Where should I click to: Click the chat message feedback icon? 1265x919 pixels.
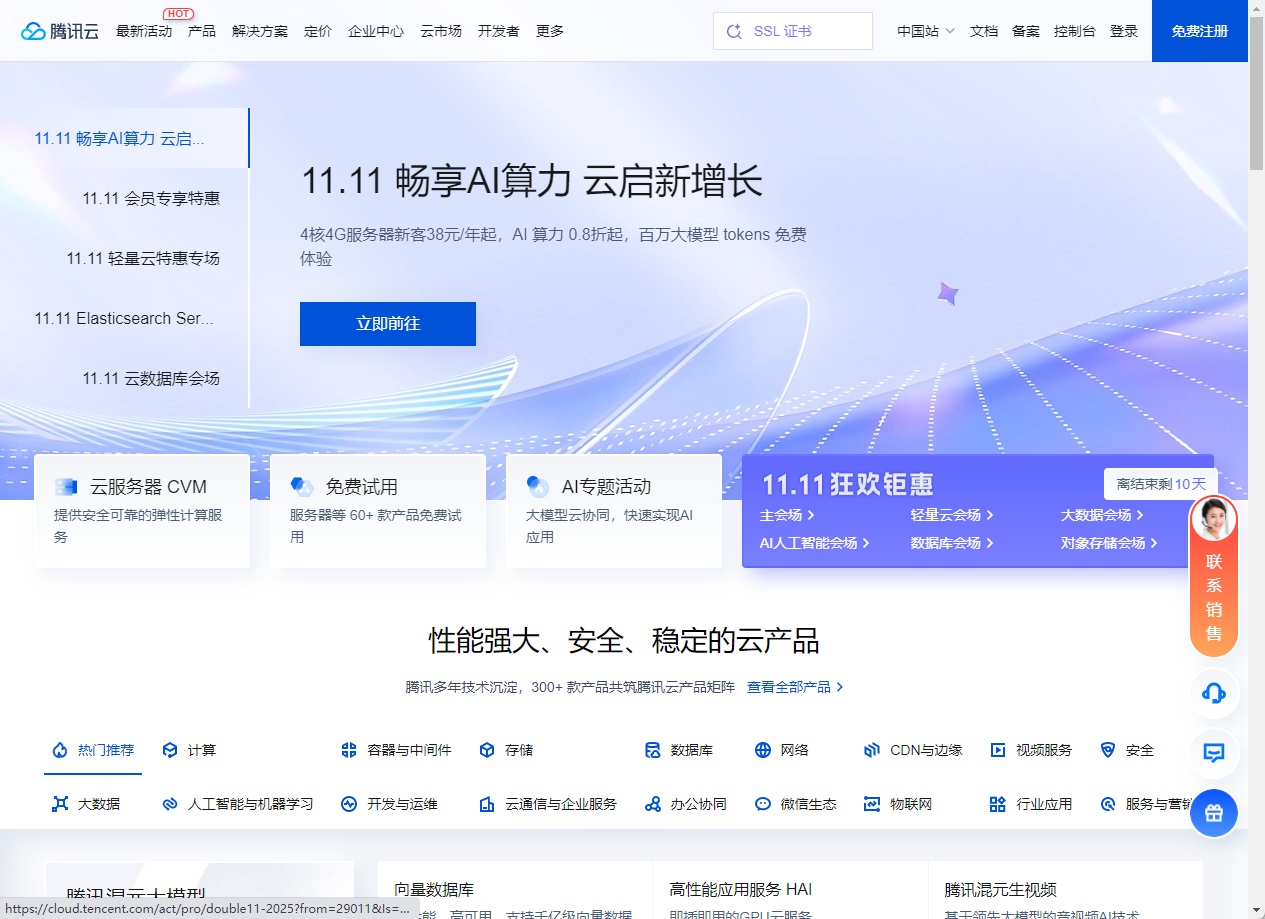(1213, 753)
